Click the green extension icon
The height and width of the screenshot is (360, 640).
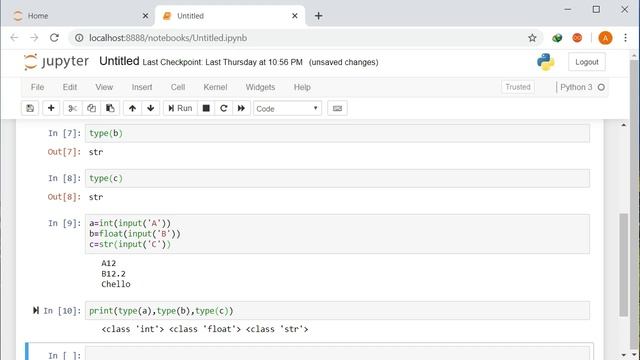pyautogui.click(x=557, y=38)
